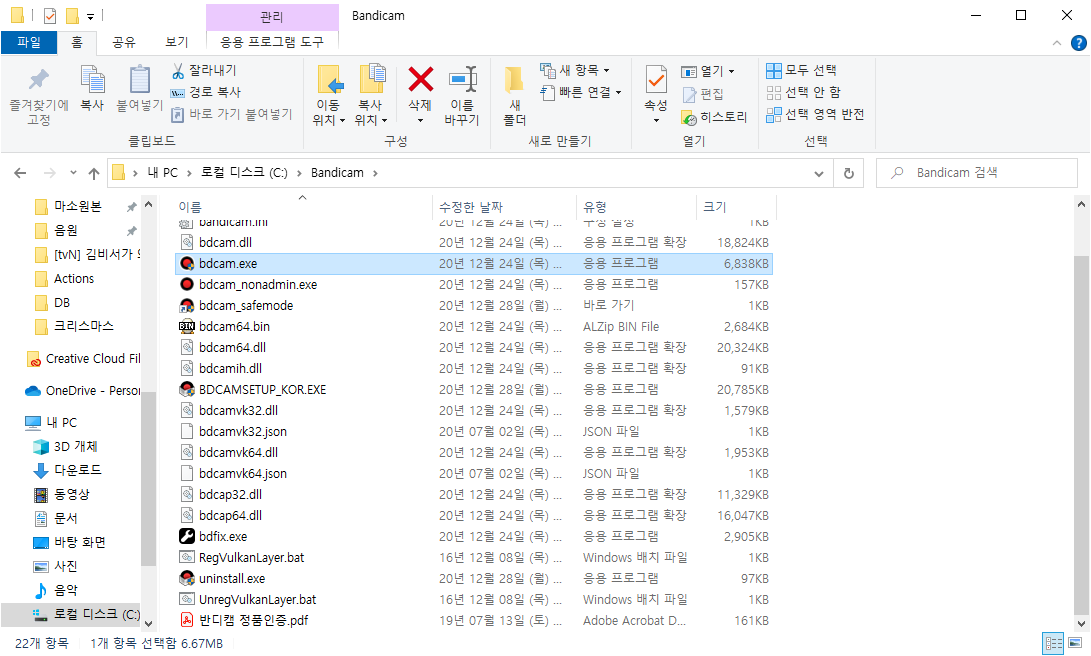Click the Manage (관리) contextual tab
1091x656 pixels.
tap(272, 16)
